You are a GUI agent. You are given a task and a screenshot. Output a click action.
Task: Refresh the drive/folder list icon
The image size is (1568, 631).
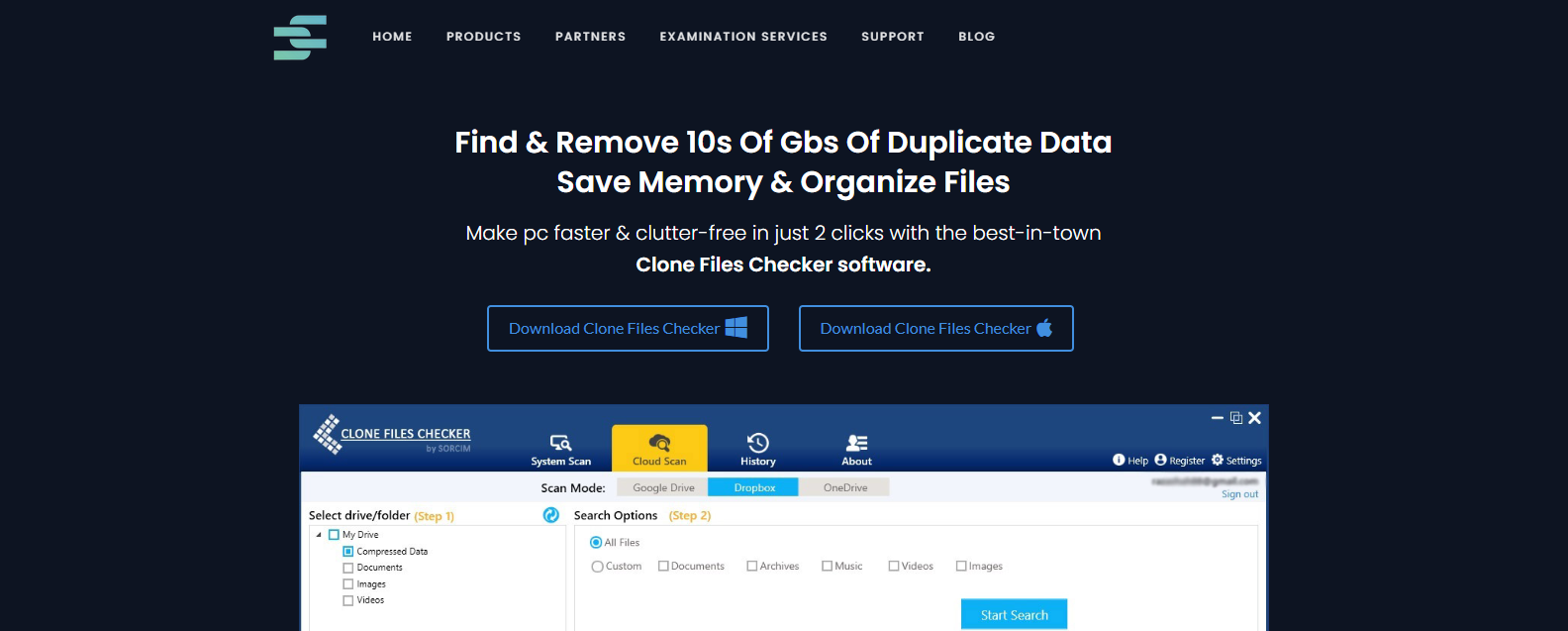[551, 515]
